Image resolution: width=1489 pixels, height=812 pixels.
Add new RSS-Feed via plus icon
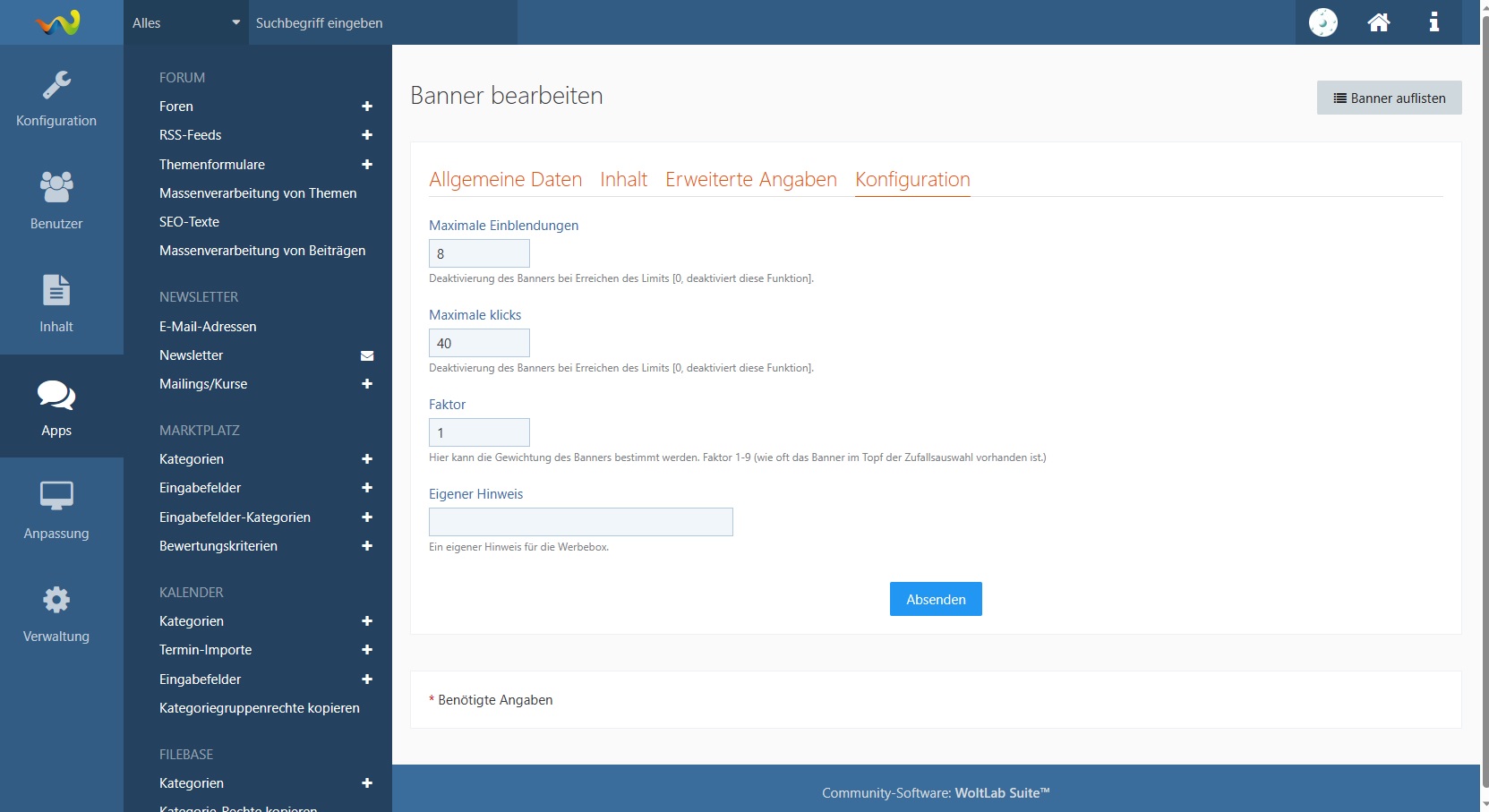pos(367,135)
